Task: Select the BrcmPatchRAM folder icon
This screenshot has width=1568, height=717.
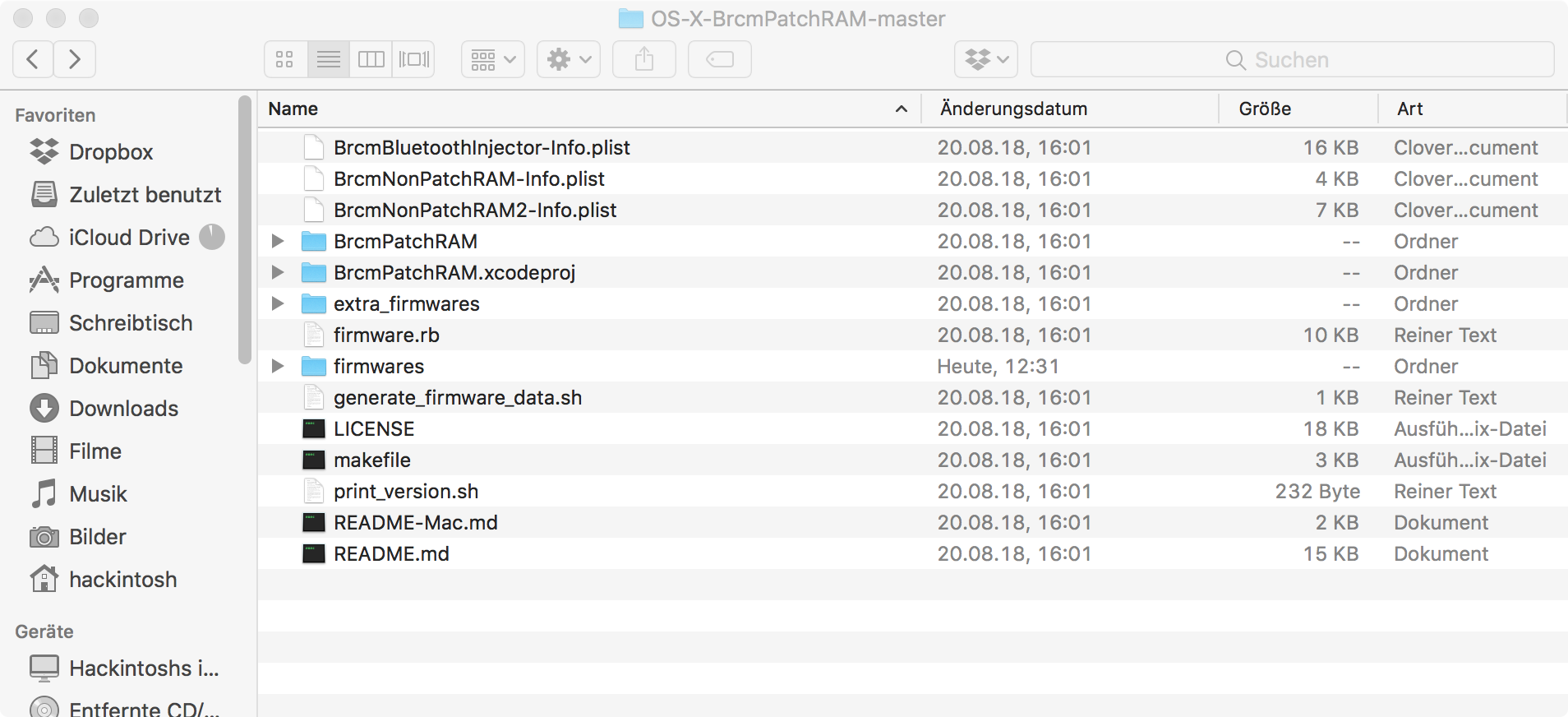Action: [x=313, y=241]
